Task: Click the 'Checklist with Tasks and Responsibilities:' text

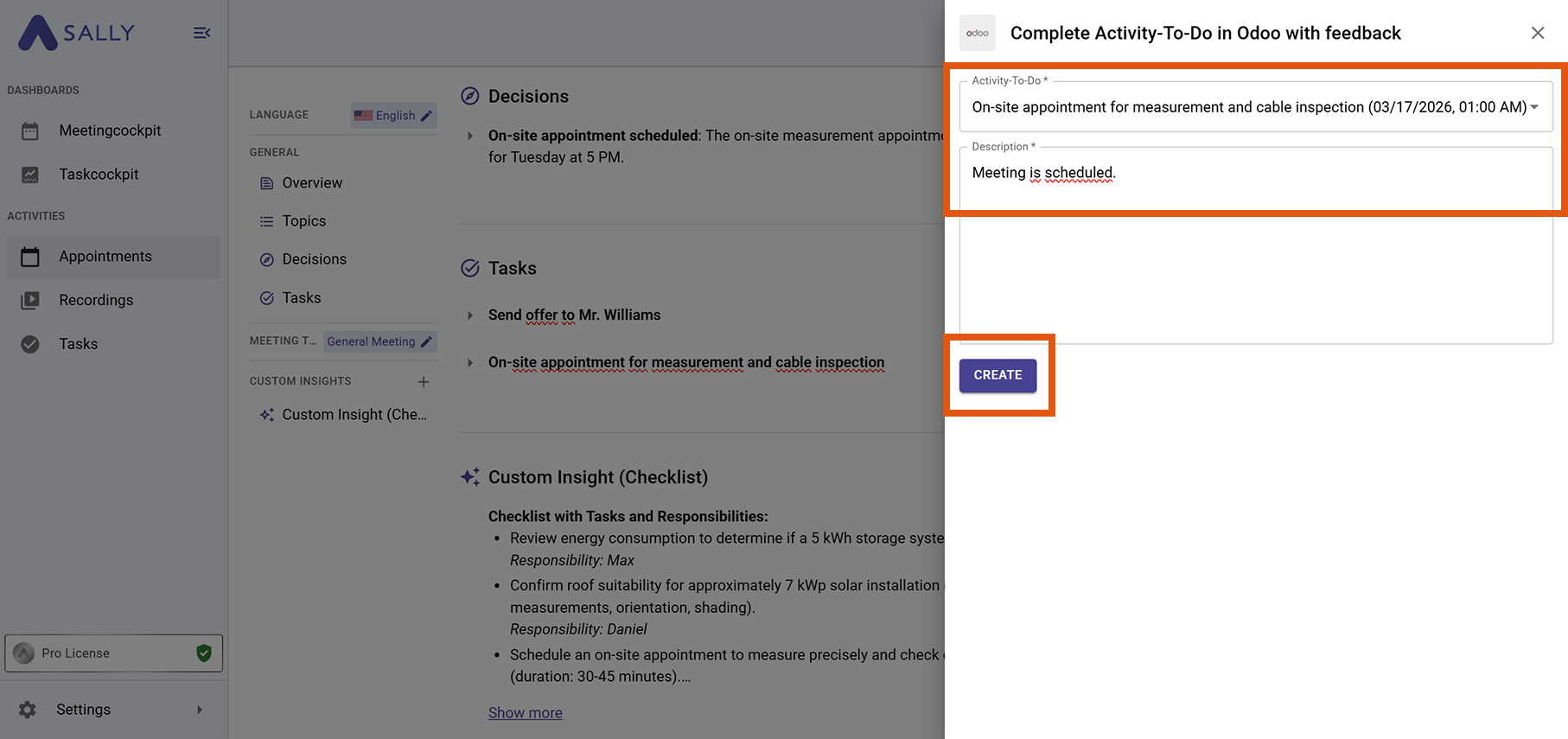Action: click(x=628, y=517)
